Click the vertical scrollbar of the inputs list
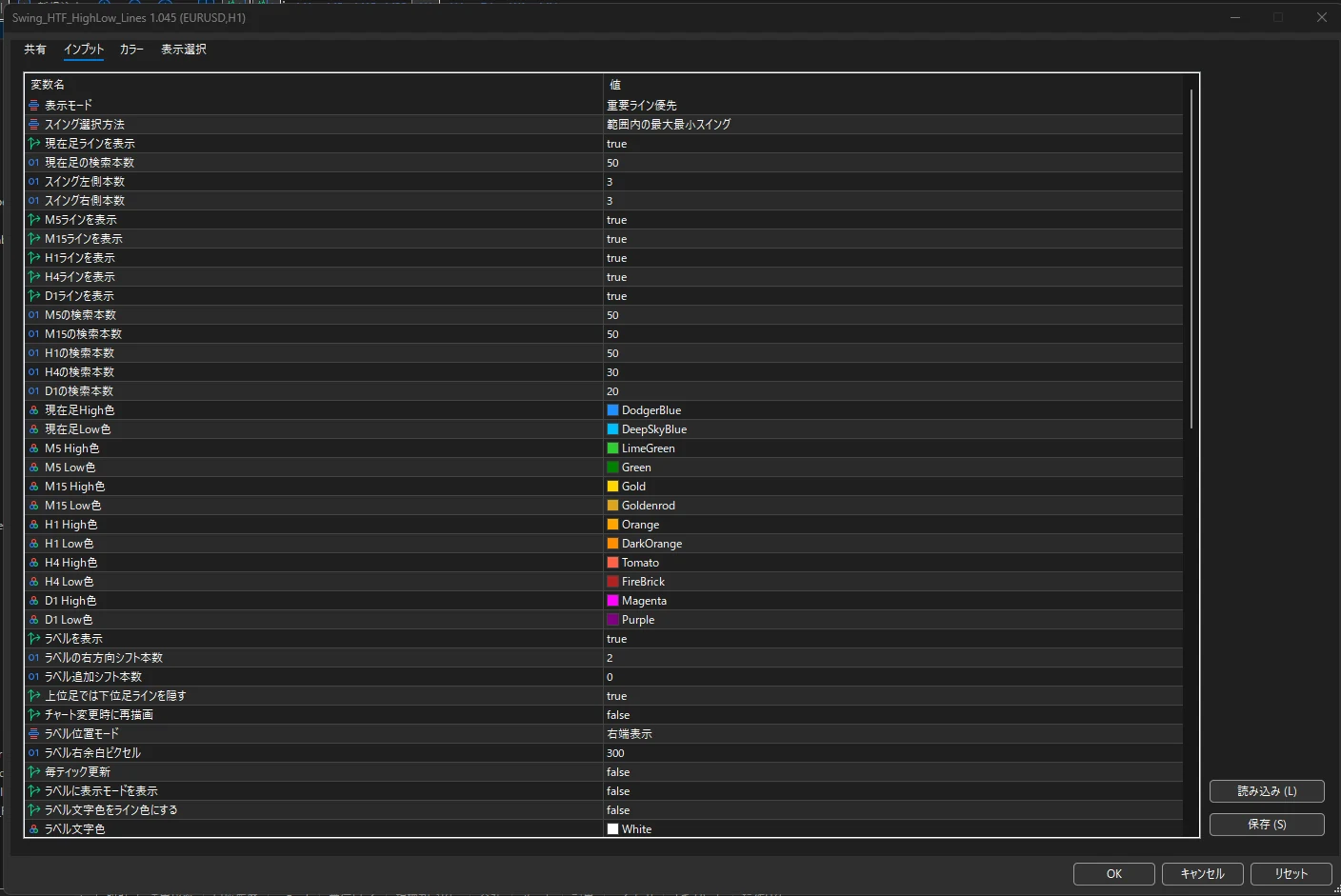This screenshot has height=896, width=1341. point(1191,259)
